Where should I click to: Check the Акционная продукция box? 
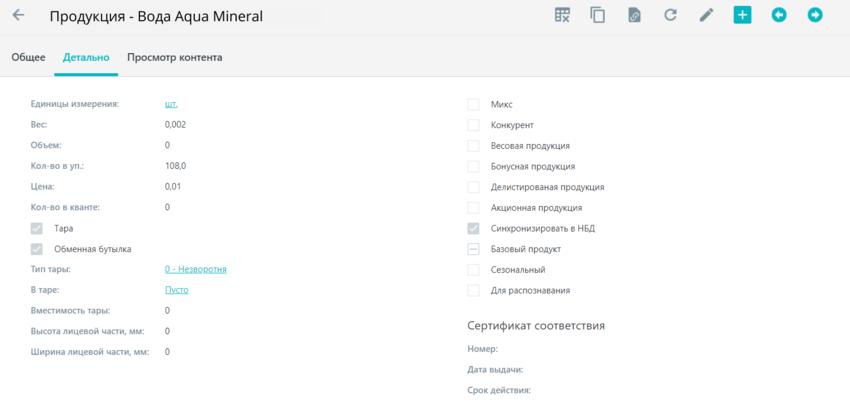(x=473, y=208)
